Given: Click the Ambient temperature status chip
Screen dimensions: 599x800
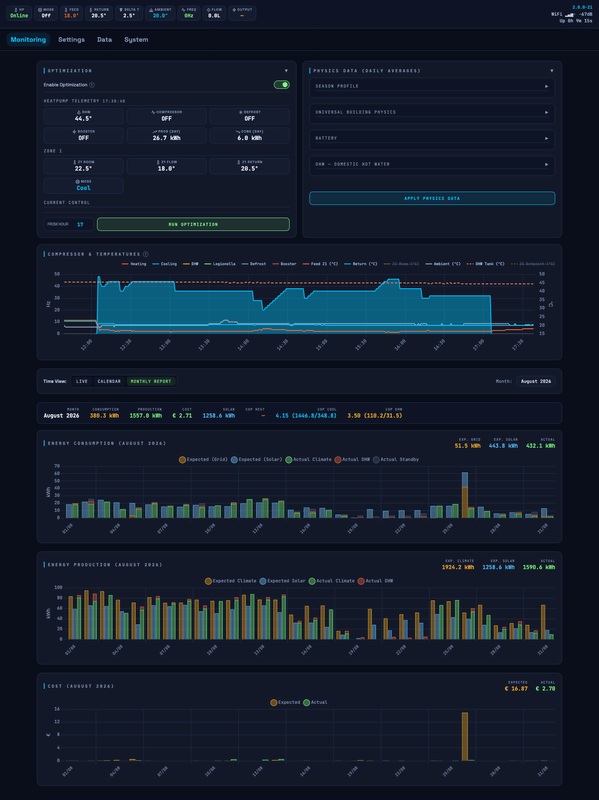Looking at the screenshot, I should [160, 13].
